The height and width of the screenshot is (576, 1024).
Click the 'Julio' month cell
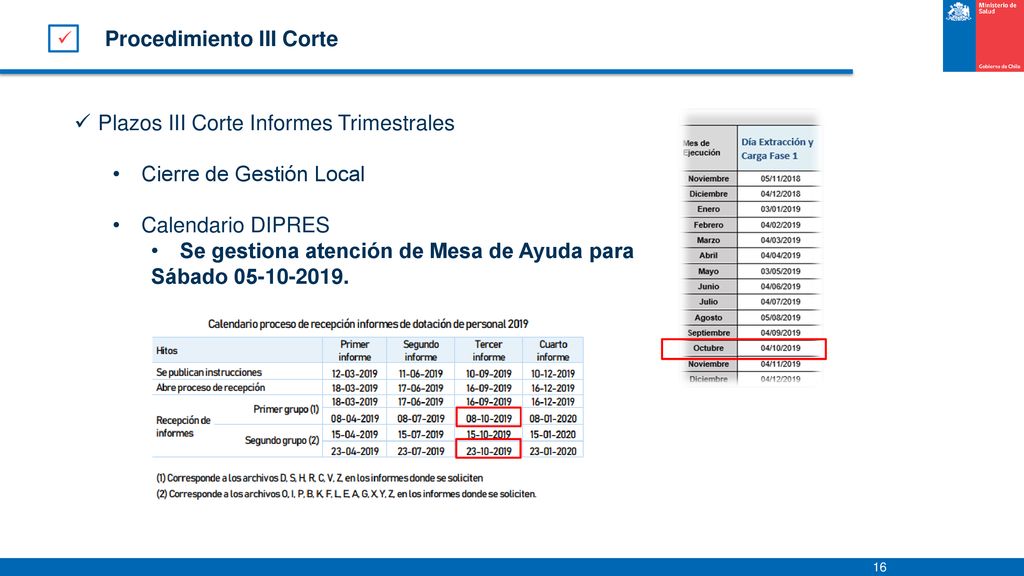(x=709, y=302)
